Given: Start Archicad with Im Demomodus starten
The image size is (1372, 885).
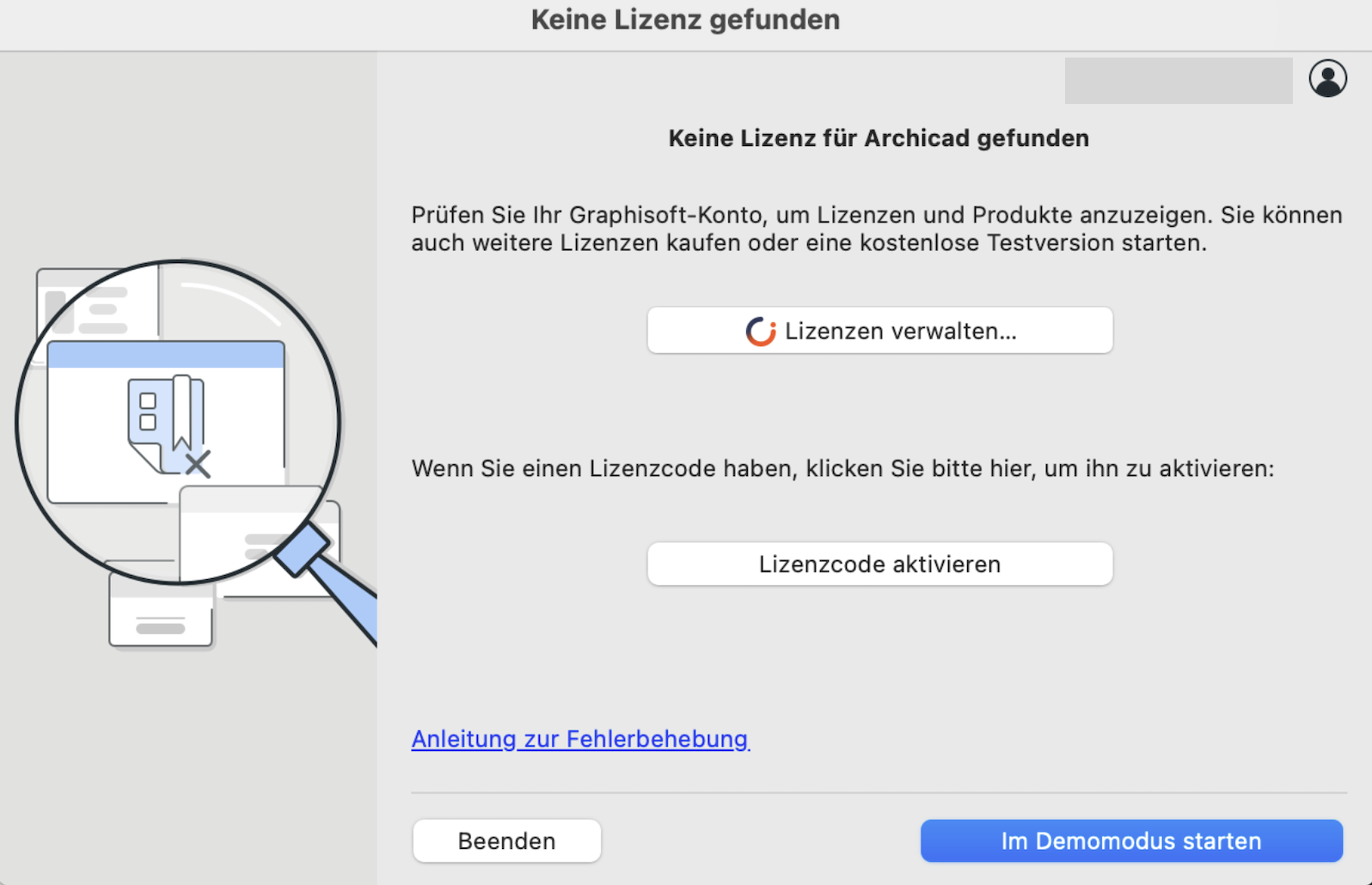Looking at the screenshot, I should pos(1131,840).
